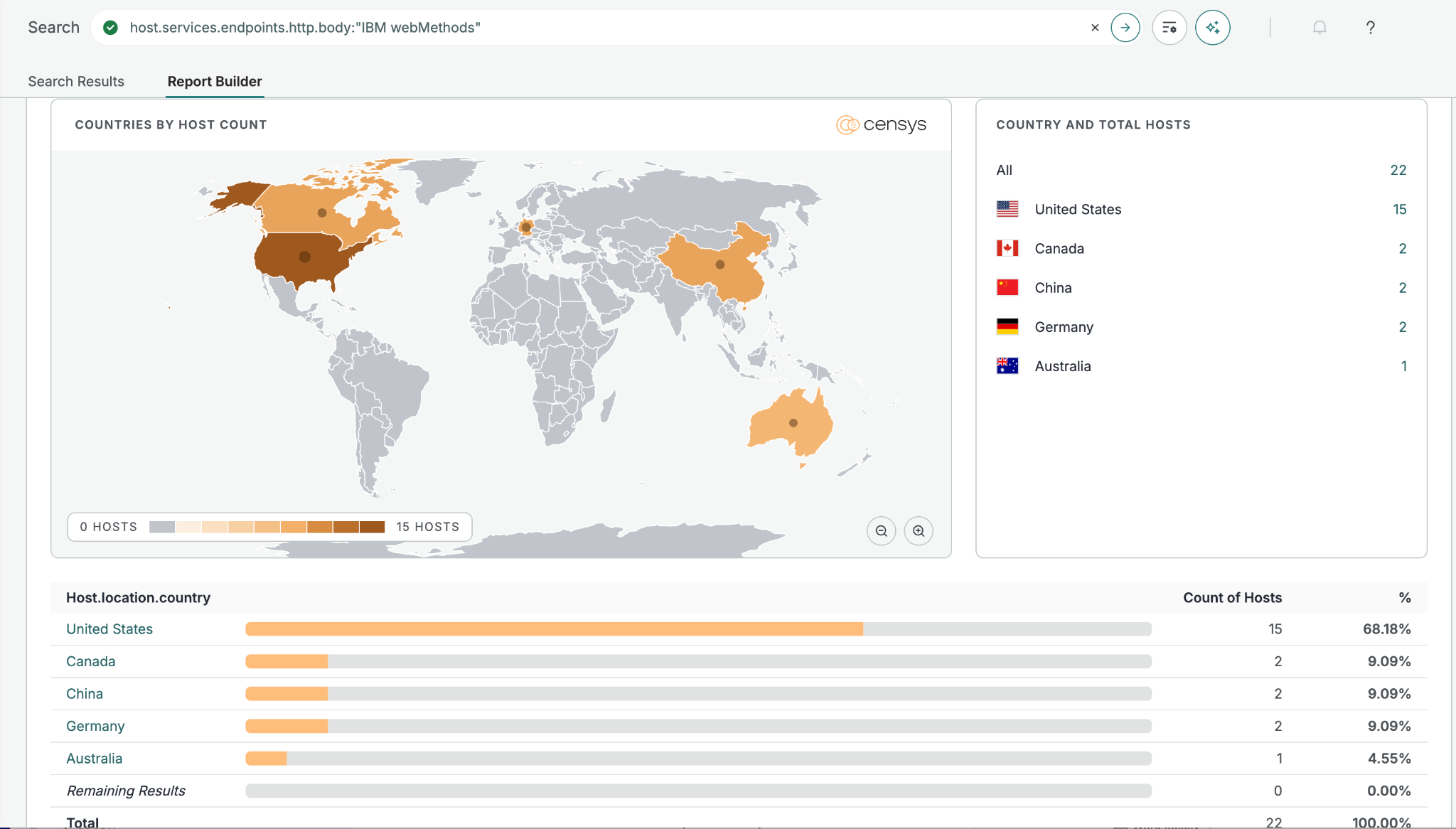Image resolution: width=1456 pixels, height=829 pixels.
Task: Click the Search label beside query box
Action: point(54,28)
